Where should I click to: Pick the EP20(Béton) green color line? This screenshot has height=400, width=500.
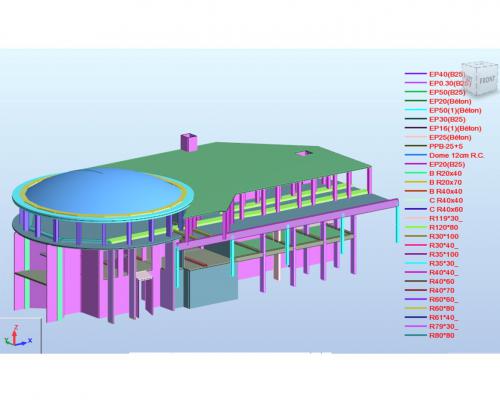point(416,101)
